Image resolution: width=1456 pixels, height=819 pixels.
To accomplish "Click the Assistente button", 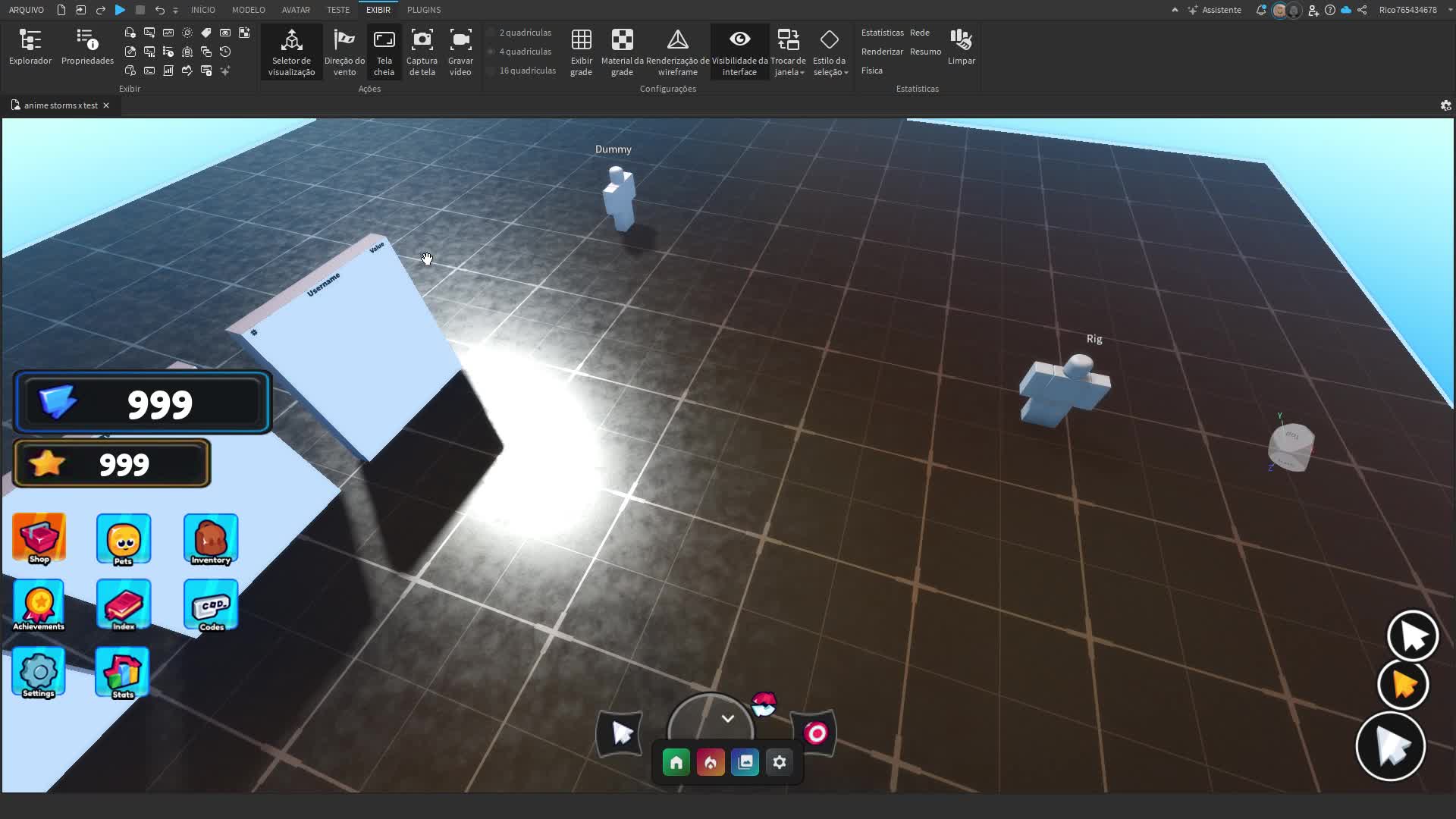I will coord(1215,10).
